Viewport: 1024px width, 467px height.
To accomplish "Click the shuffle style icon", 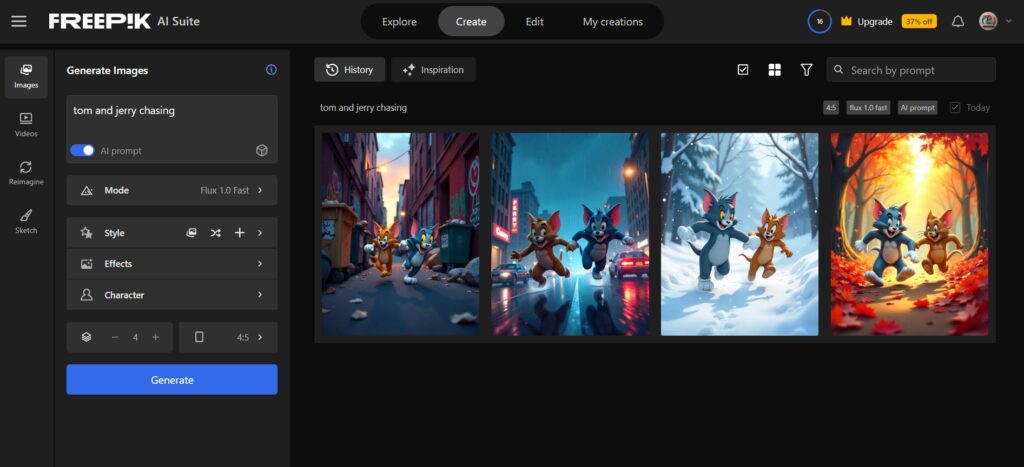I will click(x=215, y=233).
